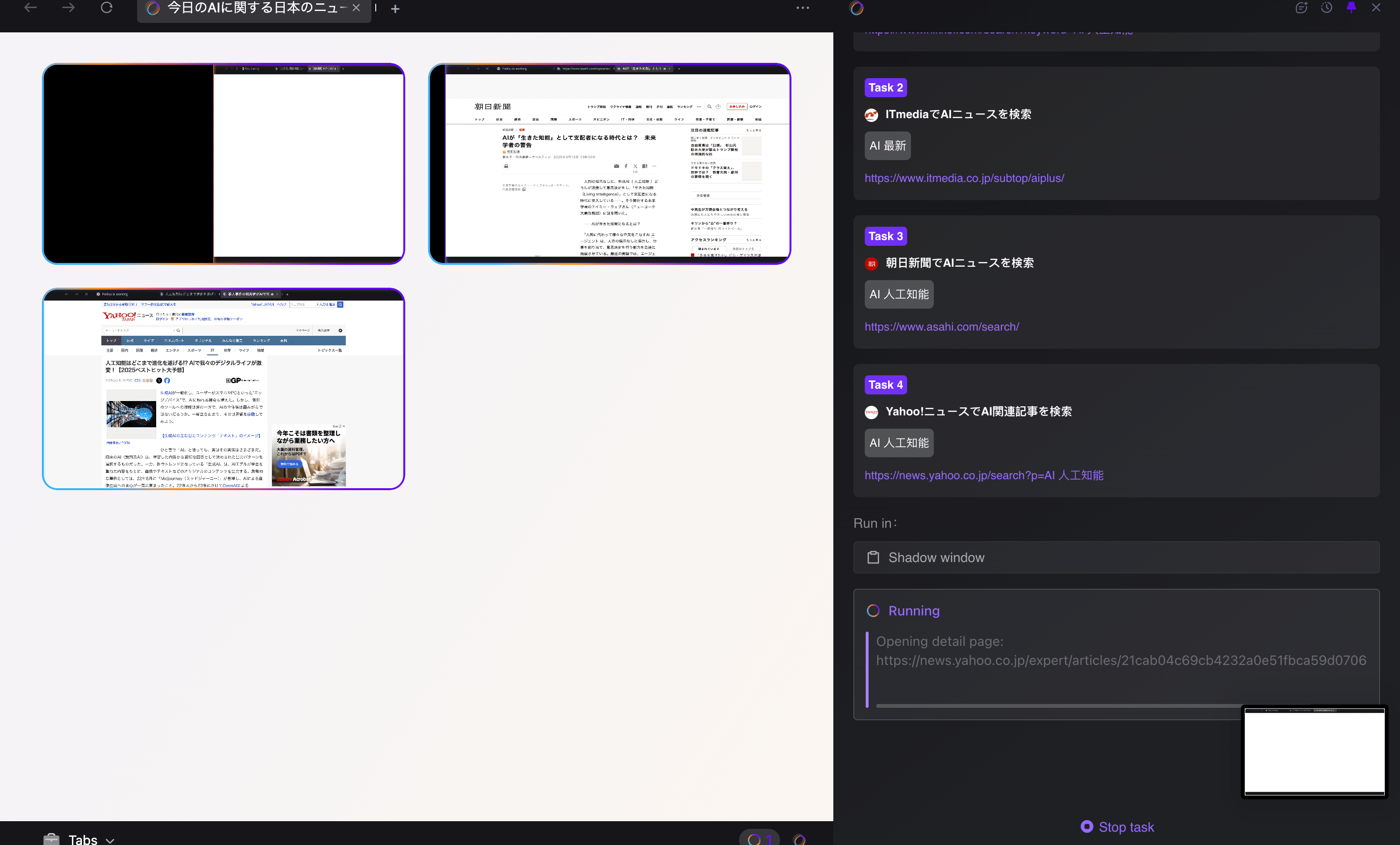
Task: Click the running tasks counter badge
Action: (x=759, y=839)
